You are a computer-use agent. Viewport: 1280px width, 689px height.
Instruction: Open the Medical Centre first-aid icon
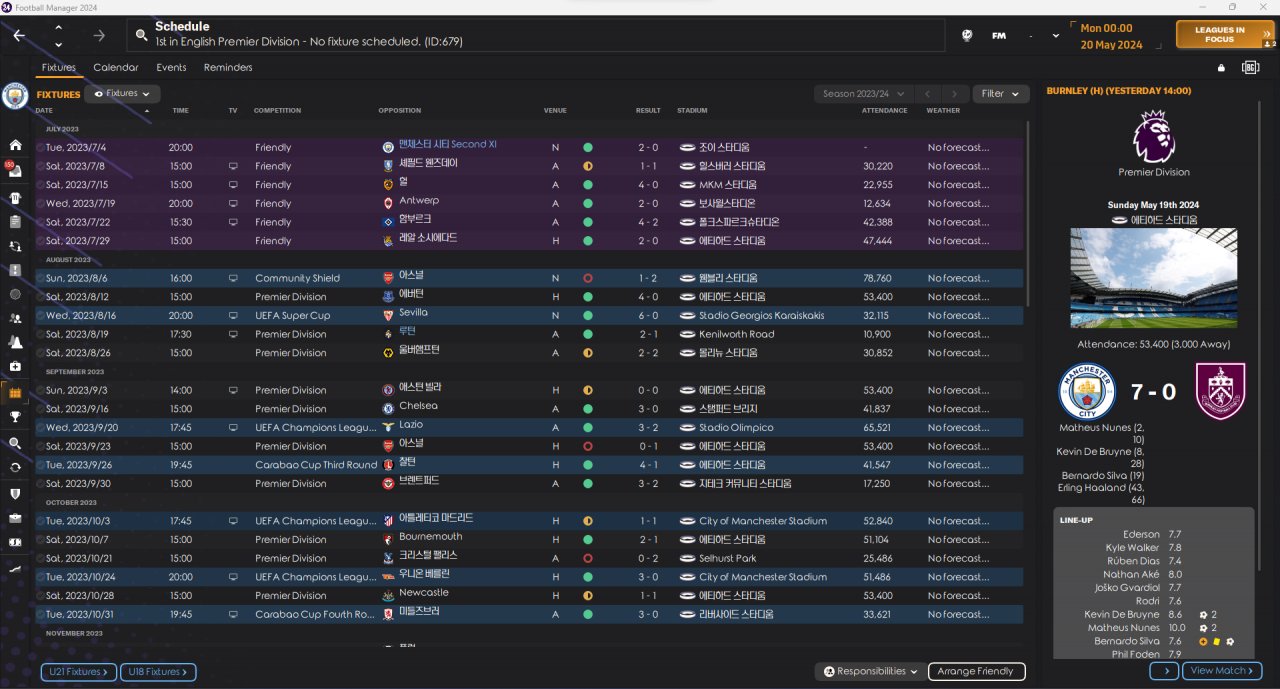click(x=15, y=367)
